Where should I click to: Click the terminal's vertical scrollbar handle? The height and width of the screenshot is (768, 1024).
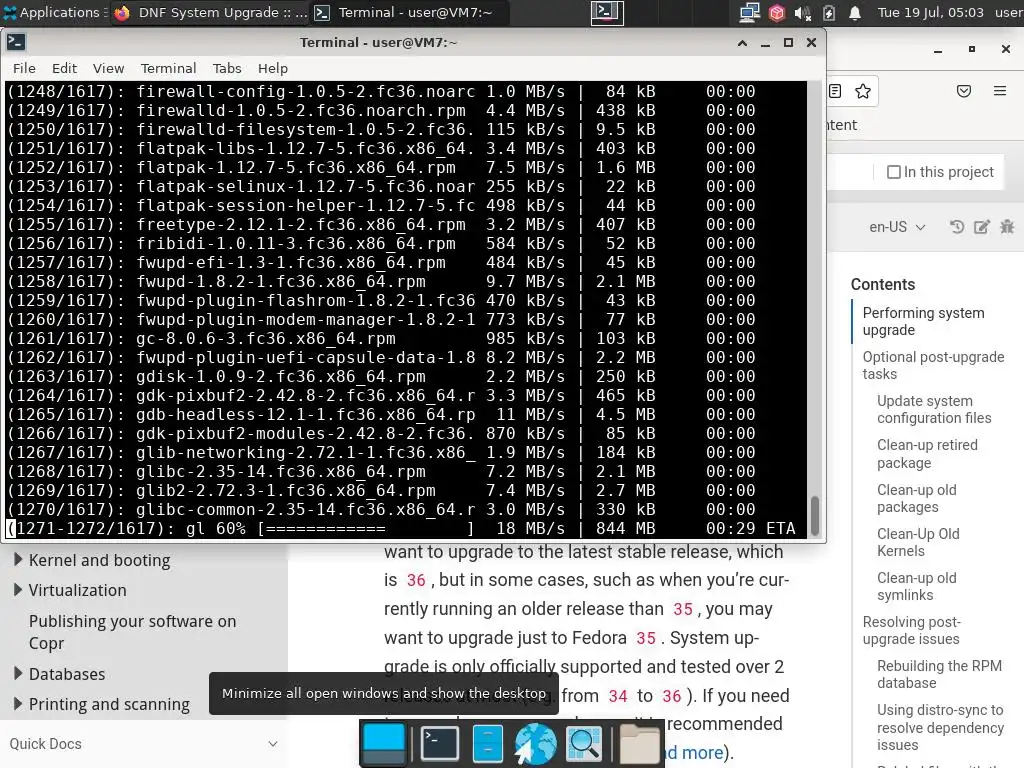814,516
